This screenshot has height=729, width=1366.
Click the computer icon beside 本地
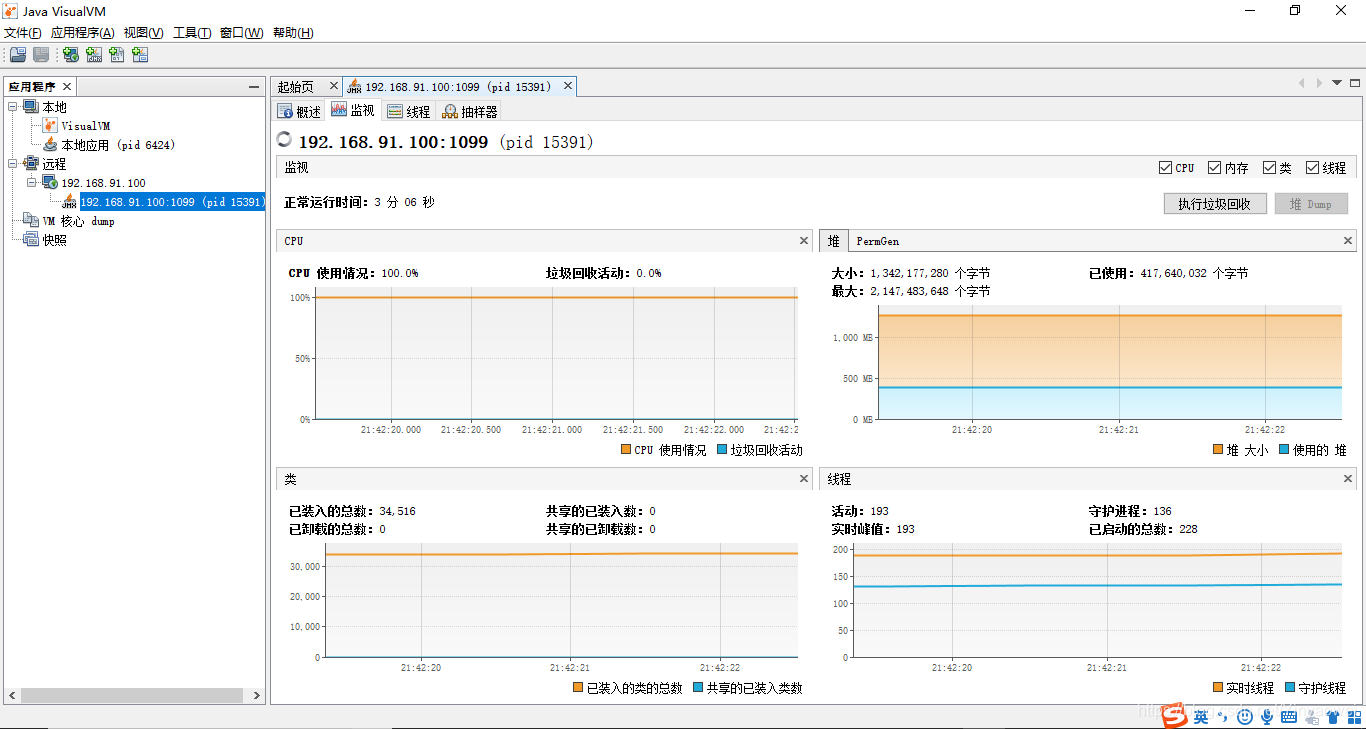pos(31,107)
